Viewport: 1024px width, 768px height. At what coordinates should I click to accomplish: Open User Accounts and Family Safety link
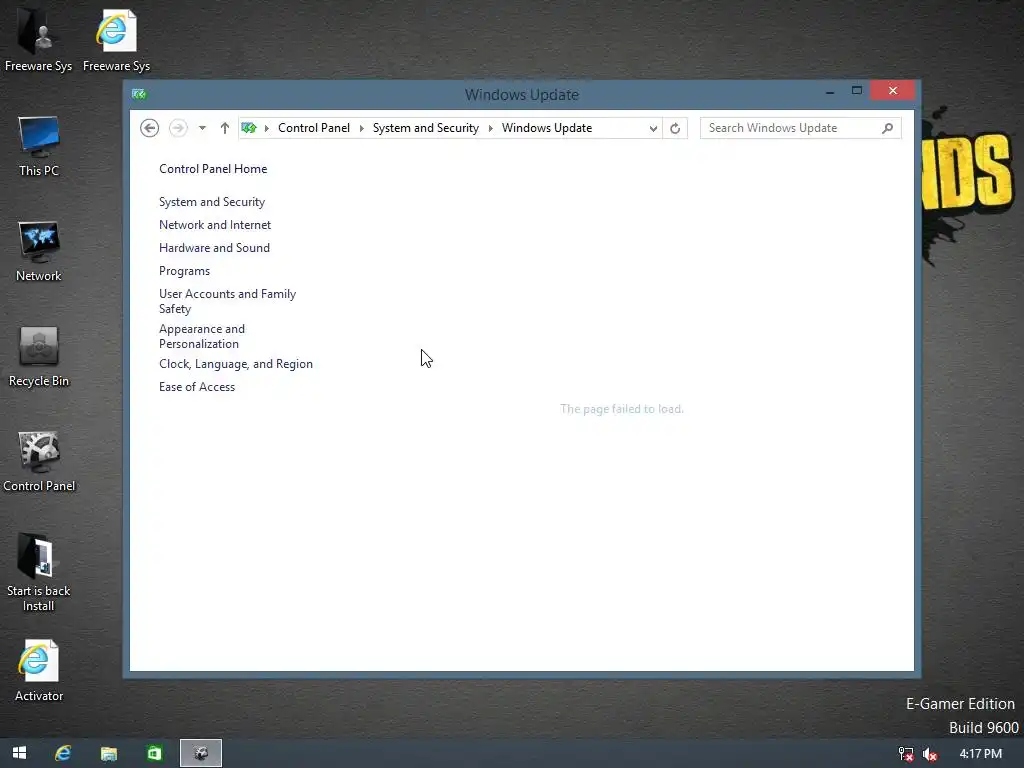pos(227,301)
